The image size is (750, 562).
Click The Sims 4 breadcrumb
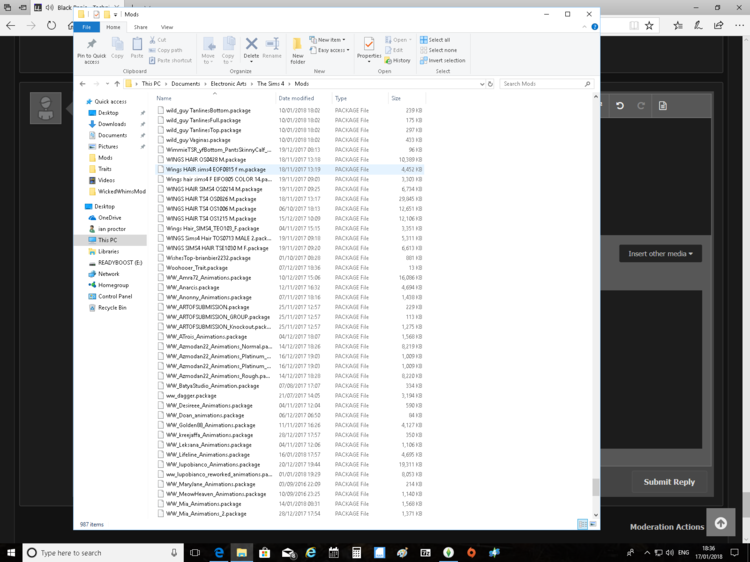(271, 84)
